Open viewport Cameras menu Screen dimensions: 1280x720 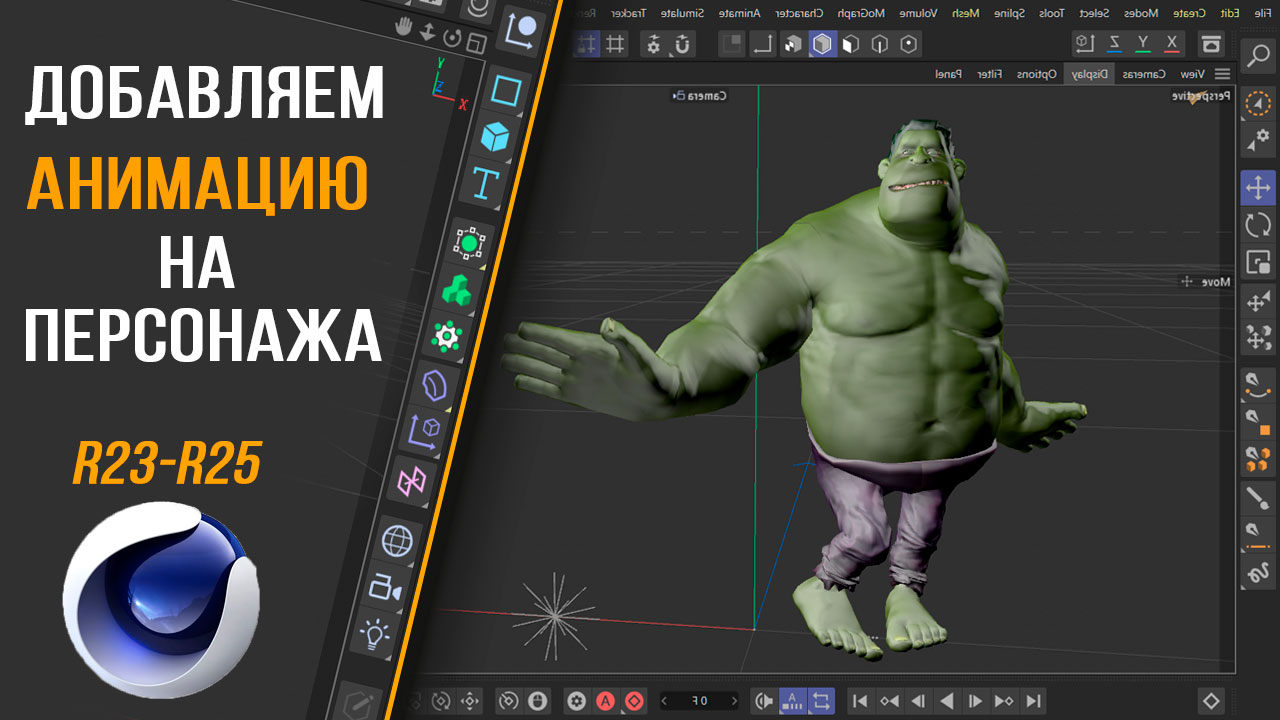1143,74
